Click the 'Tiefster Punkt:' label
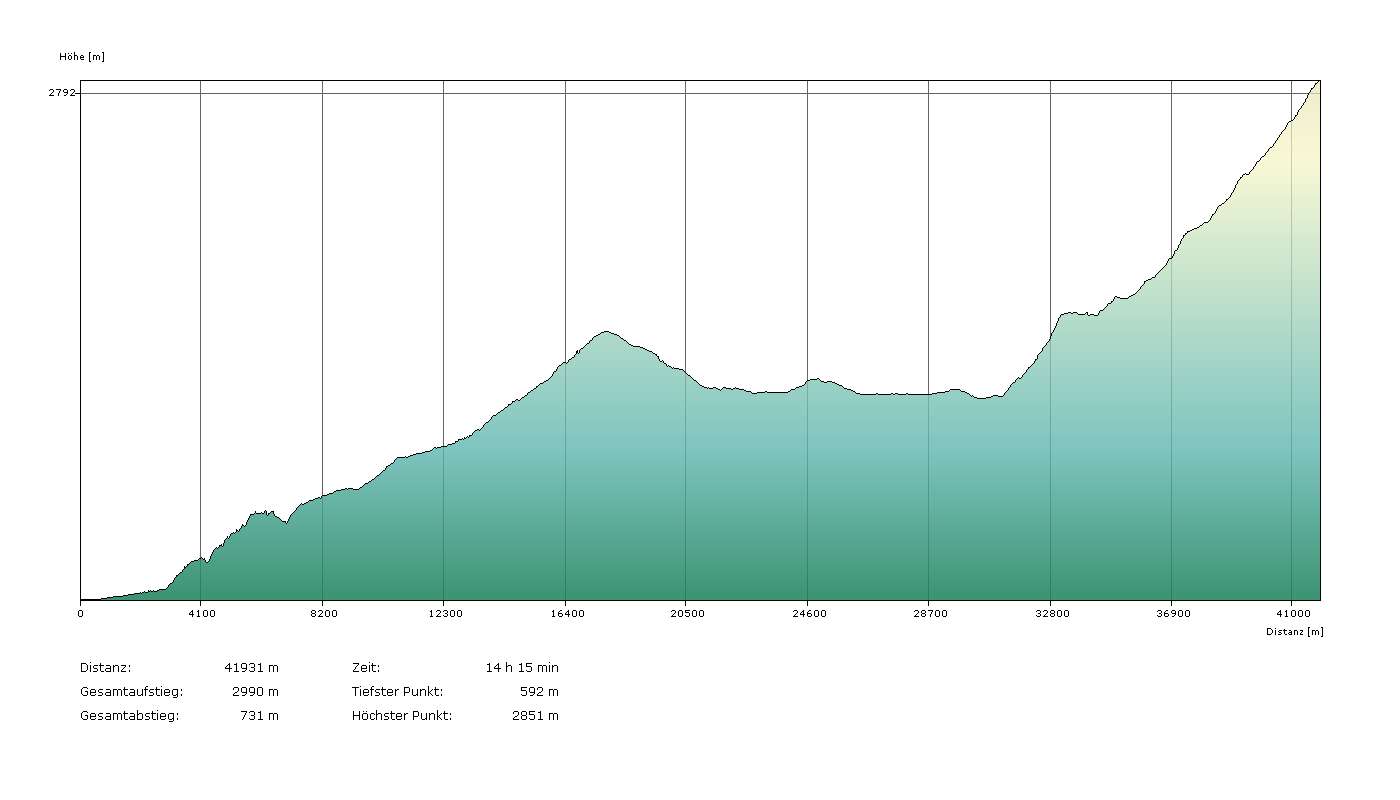Screen dimensions: 1400x800 tap(397, 692)
